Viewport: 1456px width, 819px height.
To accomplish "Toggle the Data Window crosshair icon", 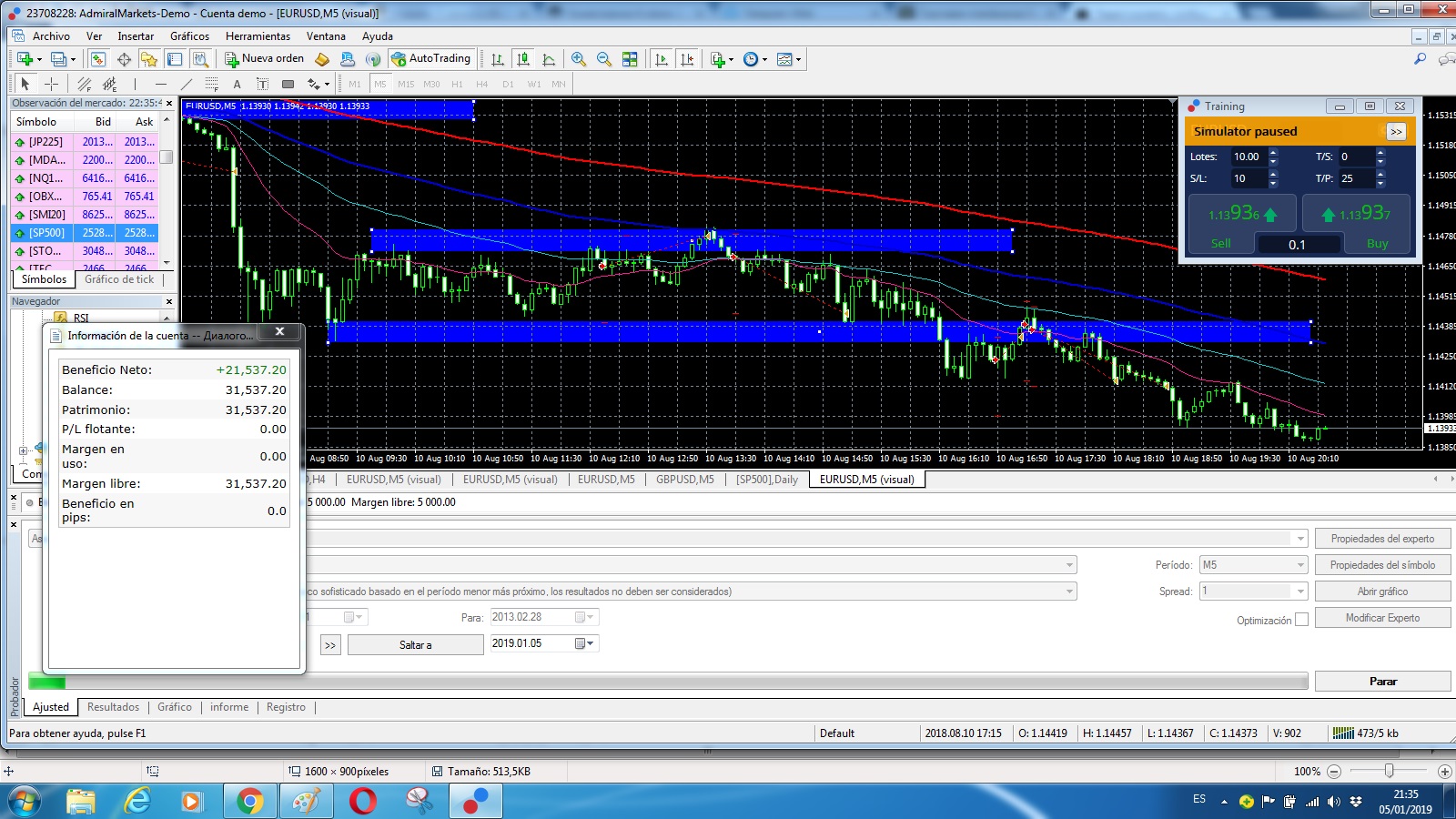I will click(x=124, y=59).
